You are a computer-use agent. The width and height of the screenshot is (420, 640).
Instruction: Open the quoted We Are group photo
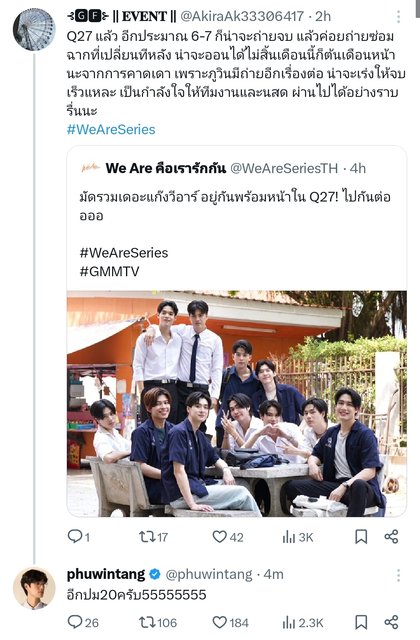tap(237, 403)
